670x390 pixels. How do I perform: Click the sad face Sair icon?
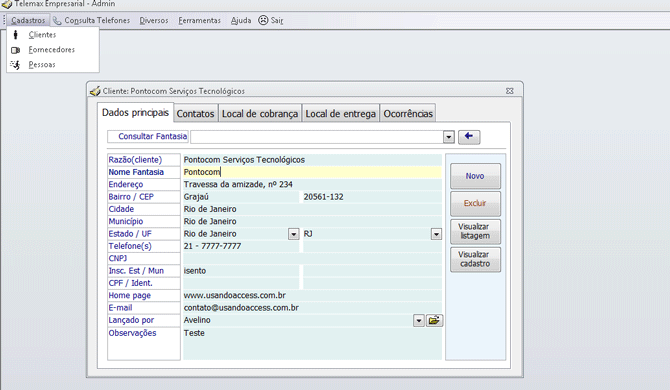(263, 20)
